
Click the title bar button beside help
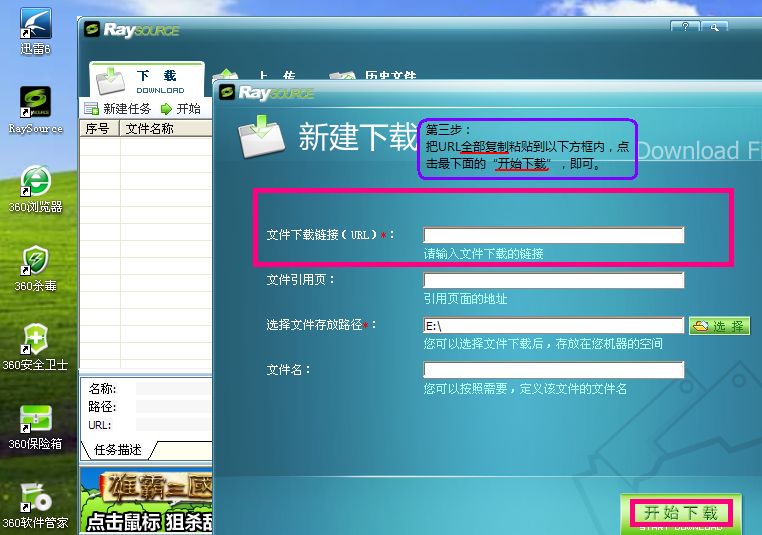[714, 27]
